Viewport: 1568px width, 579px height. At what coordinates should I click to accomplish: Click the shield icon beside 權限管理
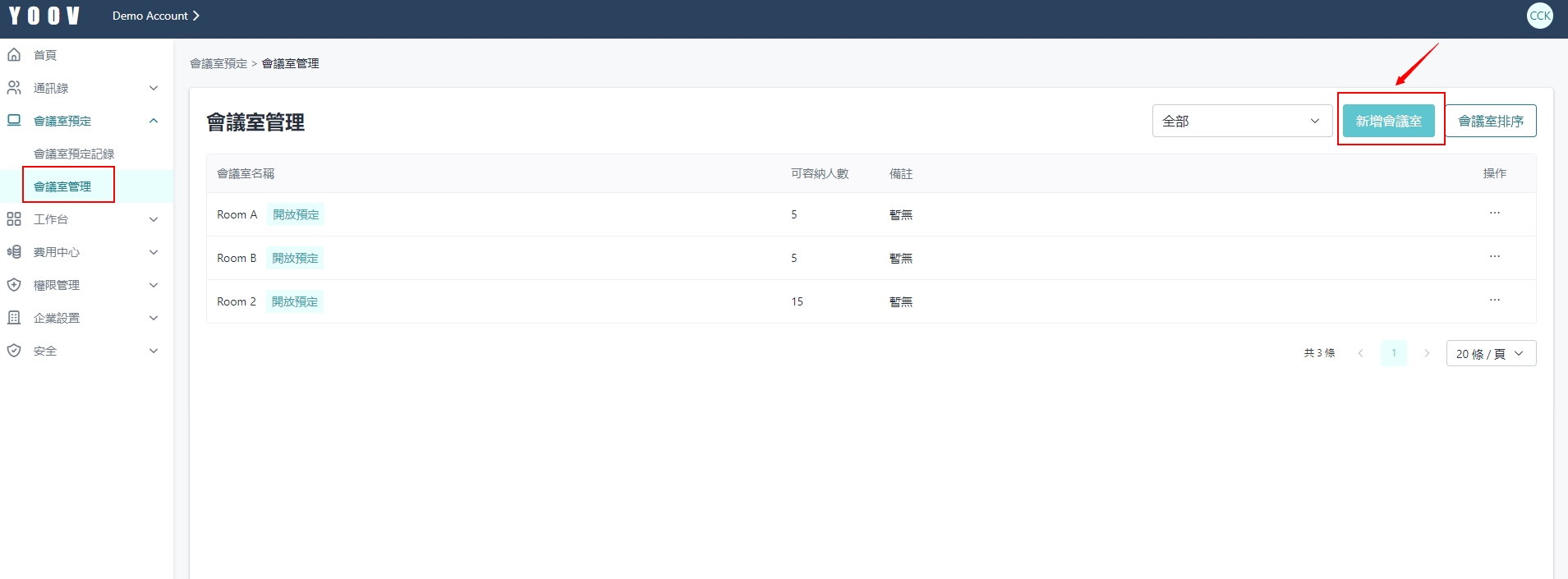[14, 285]
